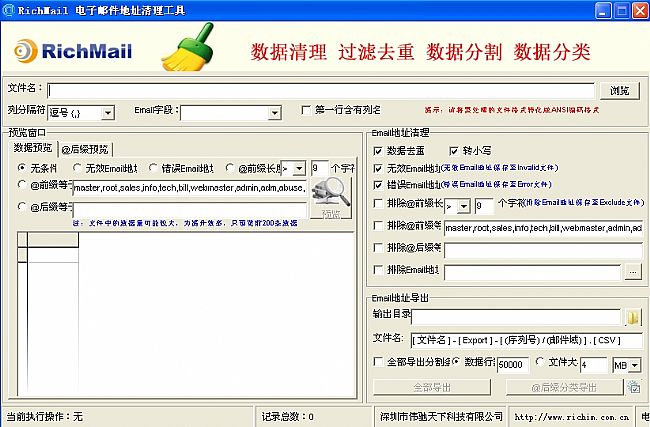Open the http://www.richin.com.cn link
The width and height of the screenshot is (650, 427).
[572, 417]
